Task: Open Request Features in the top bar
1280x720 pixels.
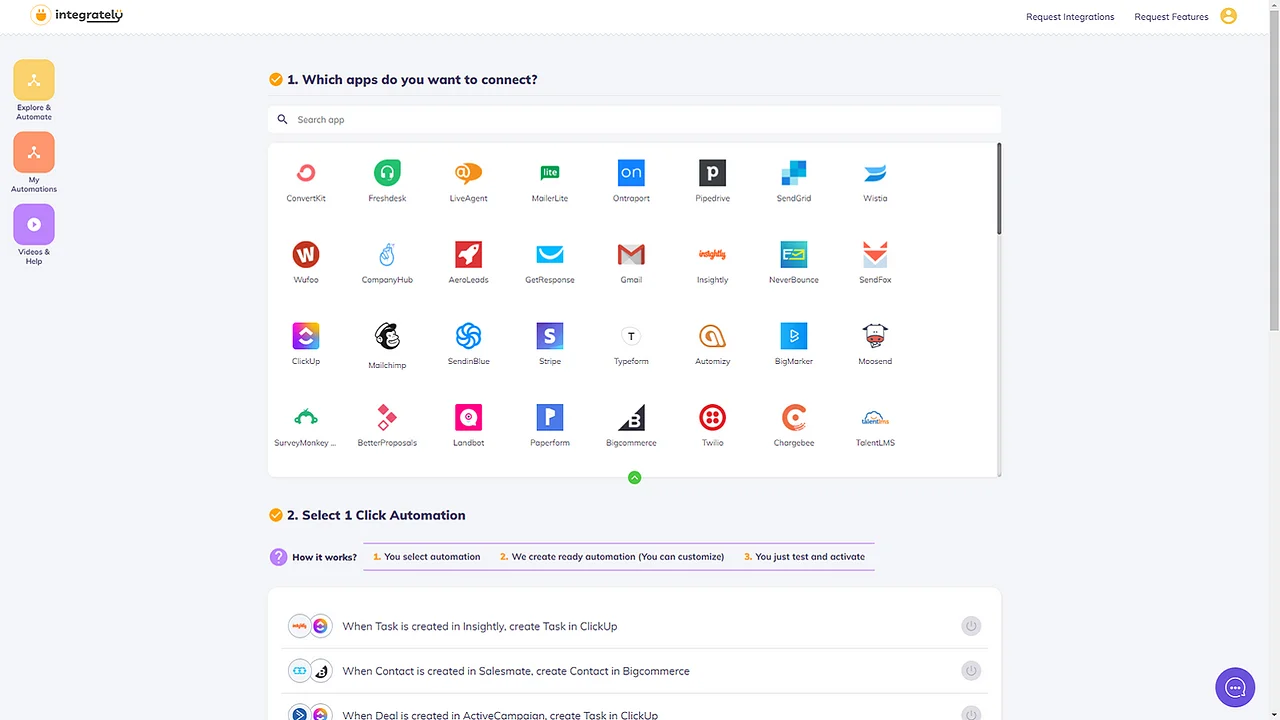Action: click(x=1171, y=16)
